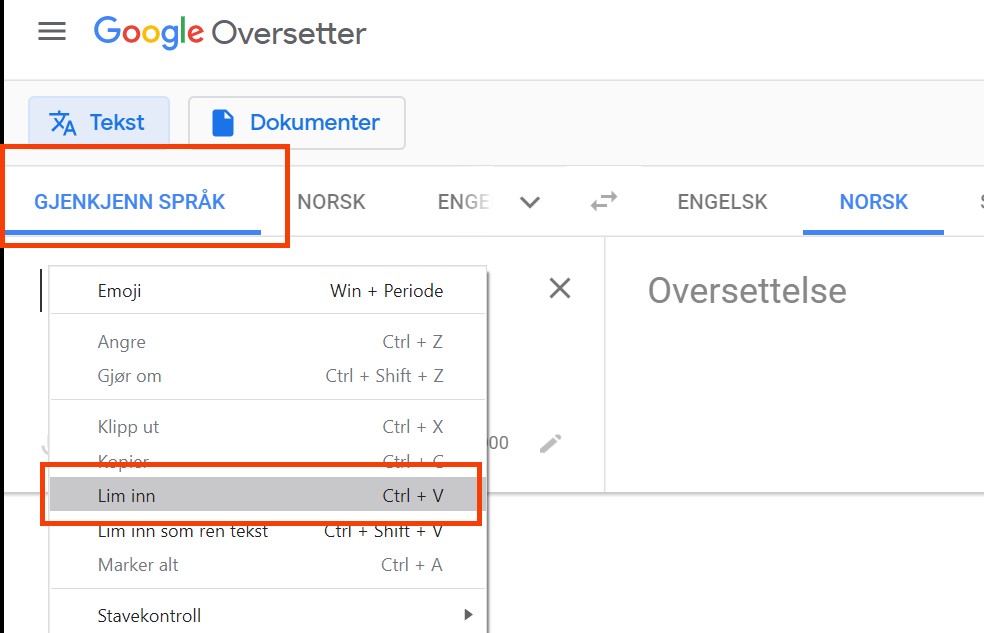Open the Dokumenter translation mode
The image size is (984, 633).
(x=297, y=123)
